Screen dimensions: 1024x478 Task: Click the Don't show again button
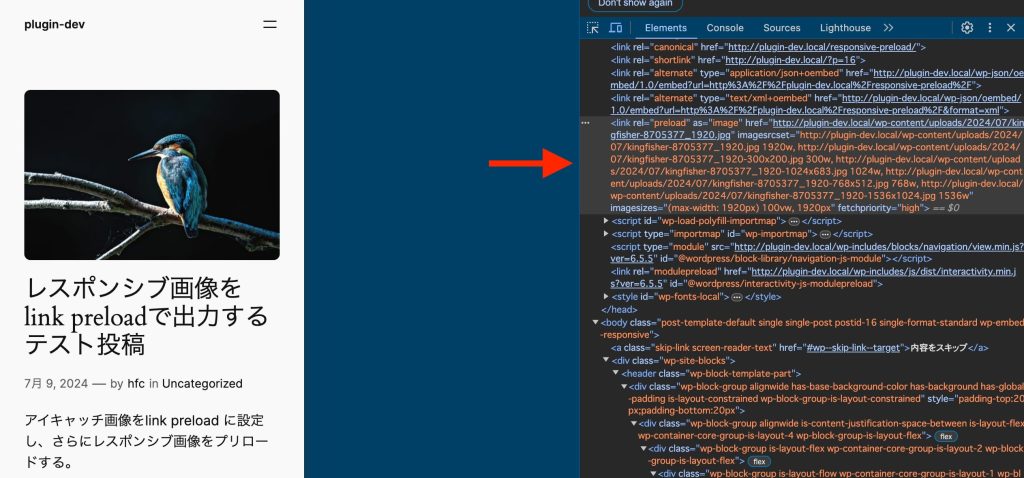click(635, 4)
